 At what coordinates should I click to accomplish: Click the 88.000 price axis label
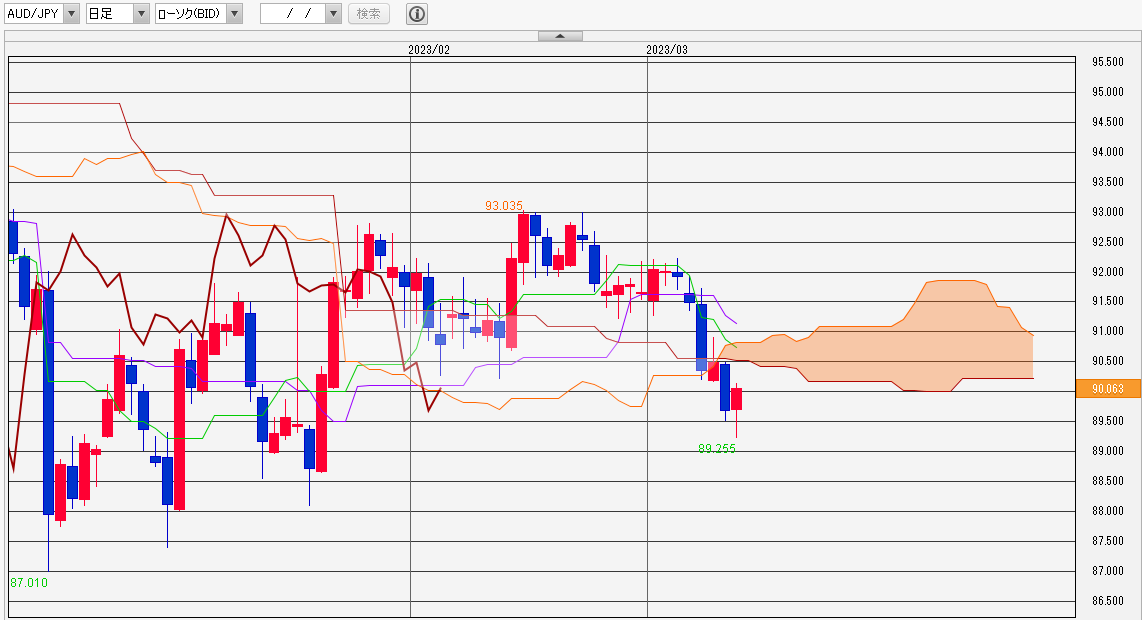tap(1108, 511)
